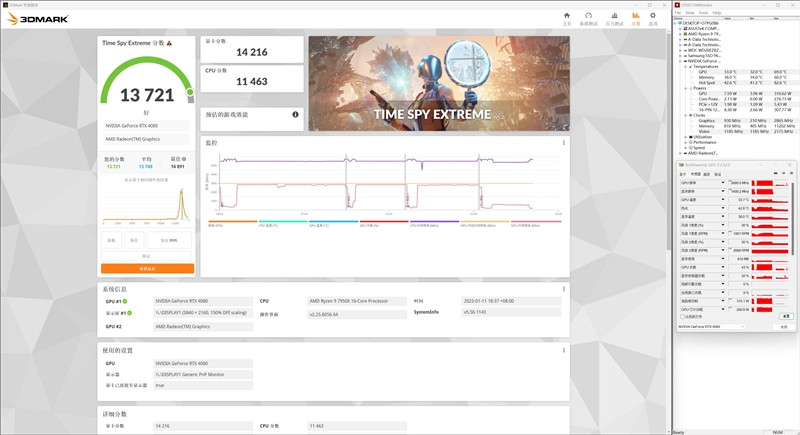Viewport: 800px width, 435px height.
Task: Open the settings-used panel three-dot menu
Action: (x=564, y=350)
